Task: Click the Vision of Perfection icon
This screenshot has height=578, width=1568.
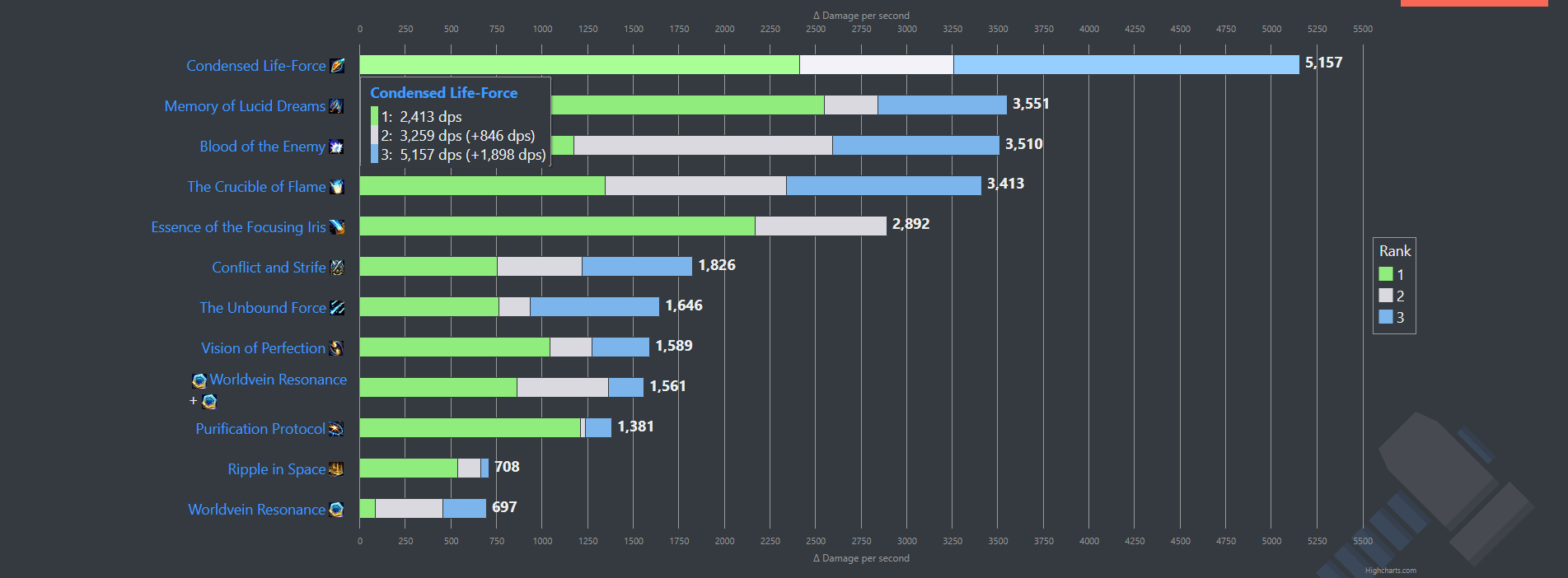Action: coord(336,348)
